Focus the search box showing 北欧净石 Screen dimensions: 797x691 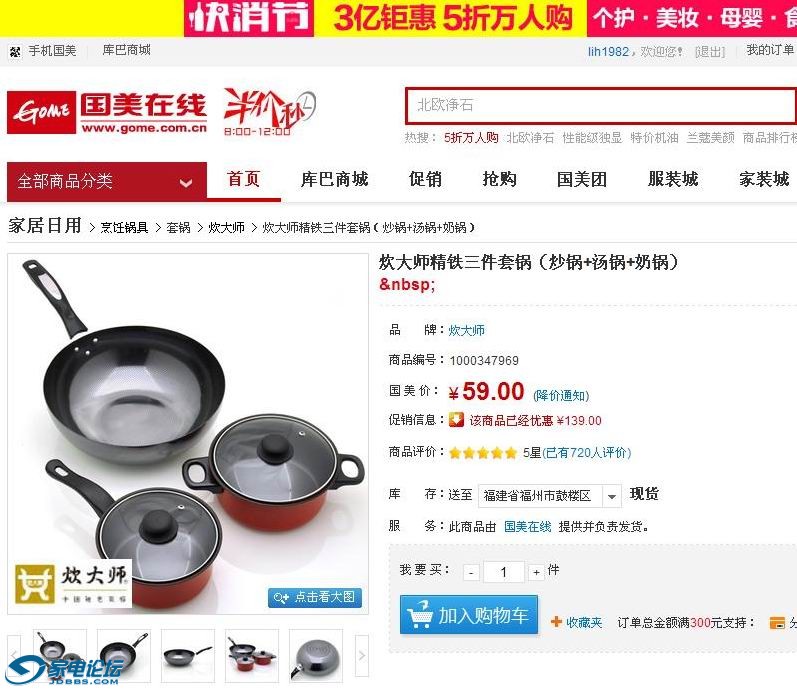[600, 106]
